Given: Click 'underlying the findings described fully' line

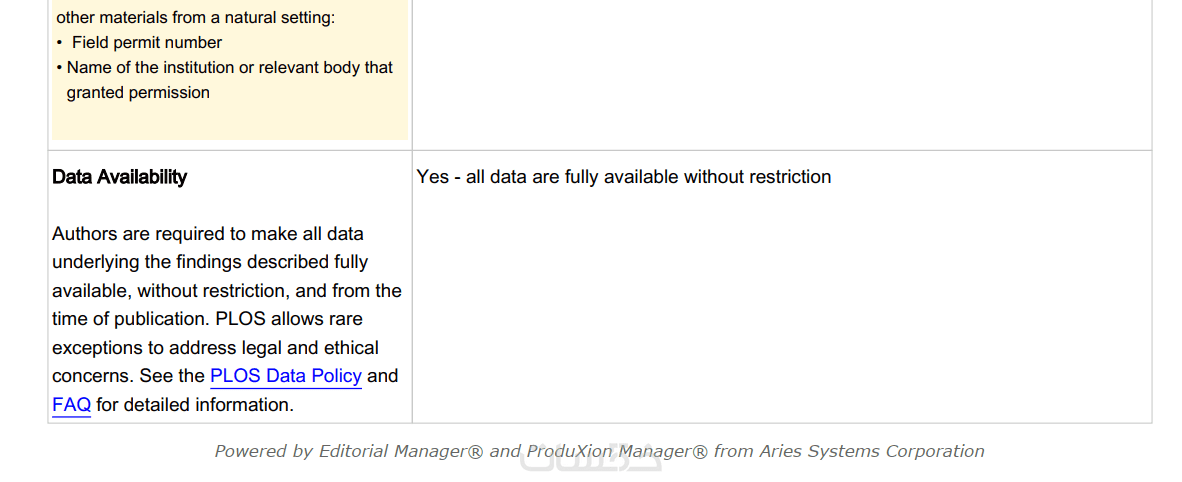Looking at the screenshot, I should [x=210, y=262].
